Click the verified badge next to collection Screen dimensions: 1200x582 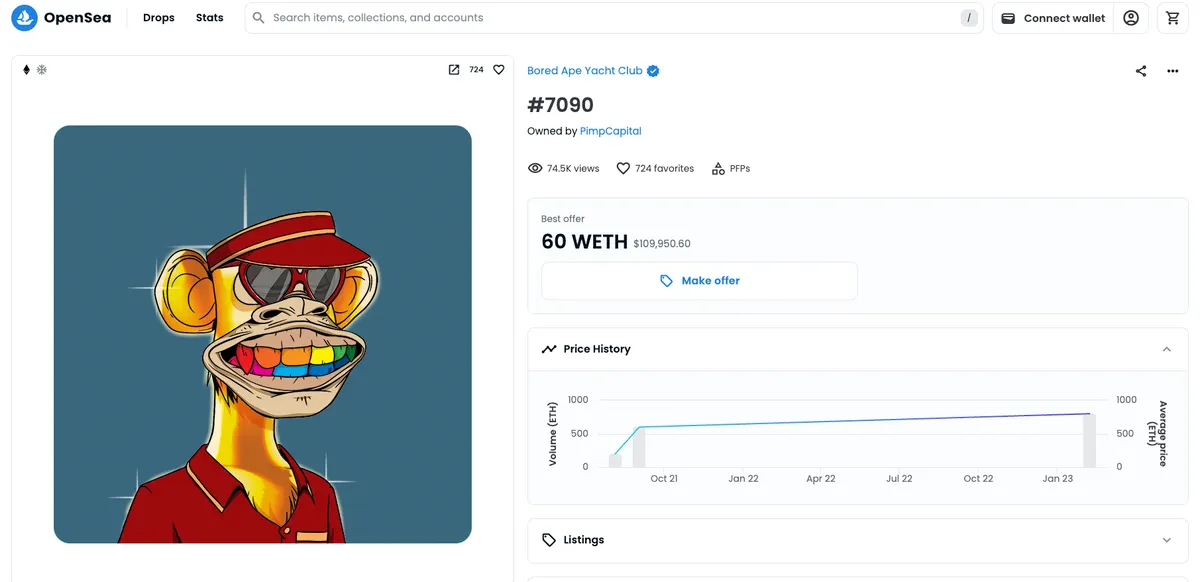[x=653, y=71]
